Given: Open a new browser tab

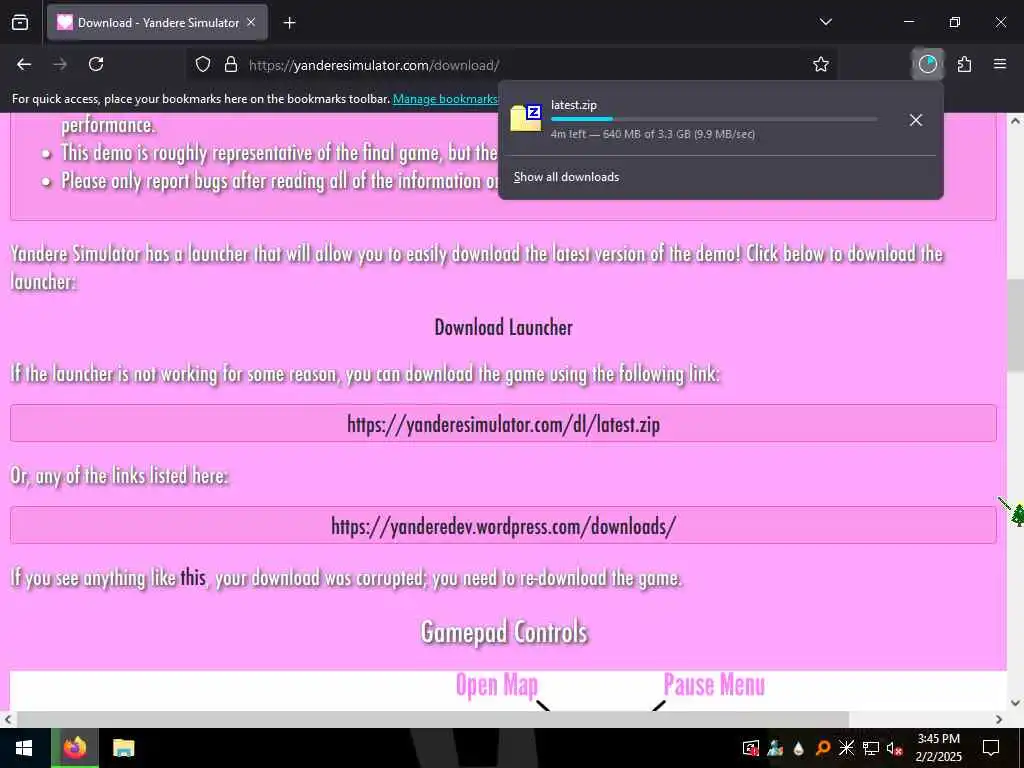Looking at the screenshot, I should coord(289,23).
